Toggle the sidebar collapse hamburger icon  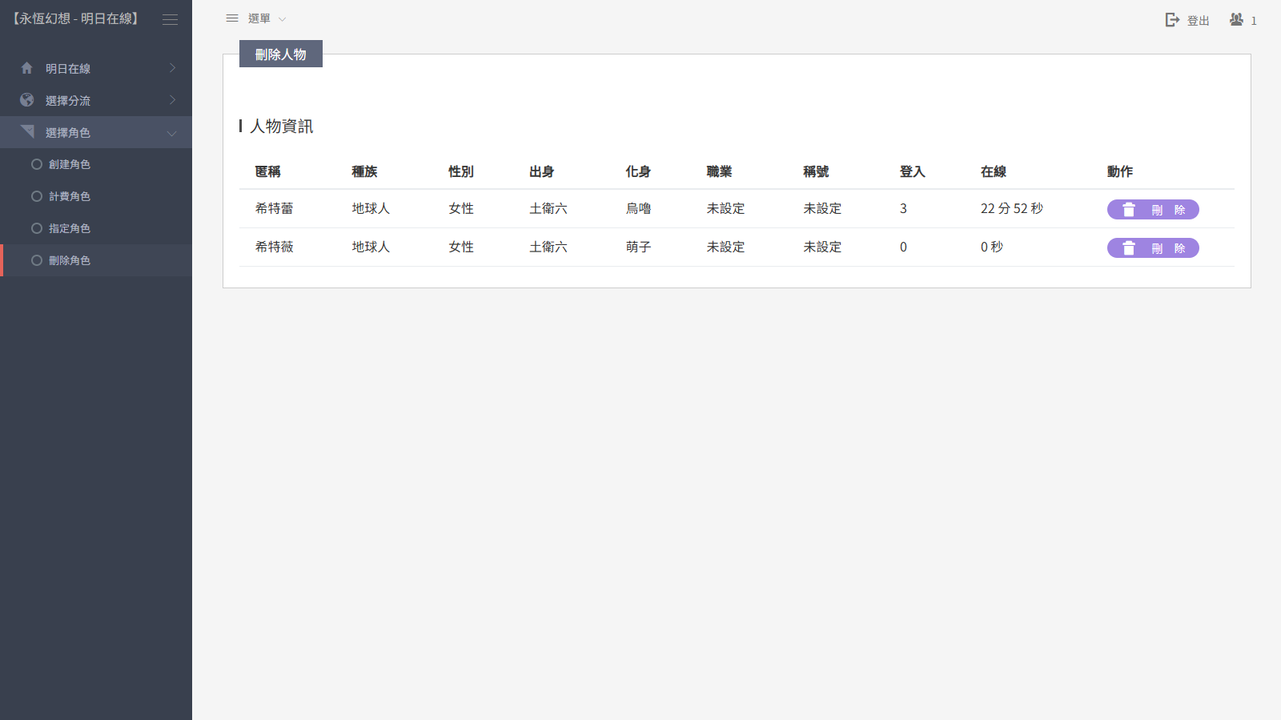point(170,19)
